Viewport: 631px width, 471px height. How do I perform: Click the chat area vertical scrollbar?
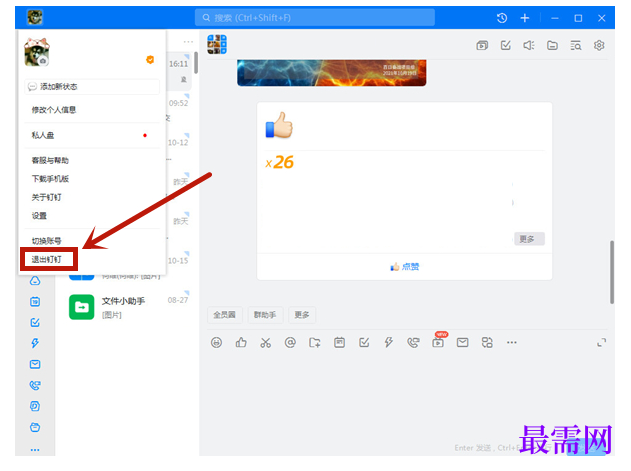(612, 272)
